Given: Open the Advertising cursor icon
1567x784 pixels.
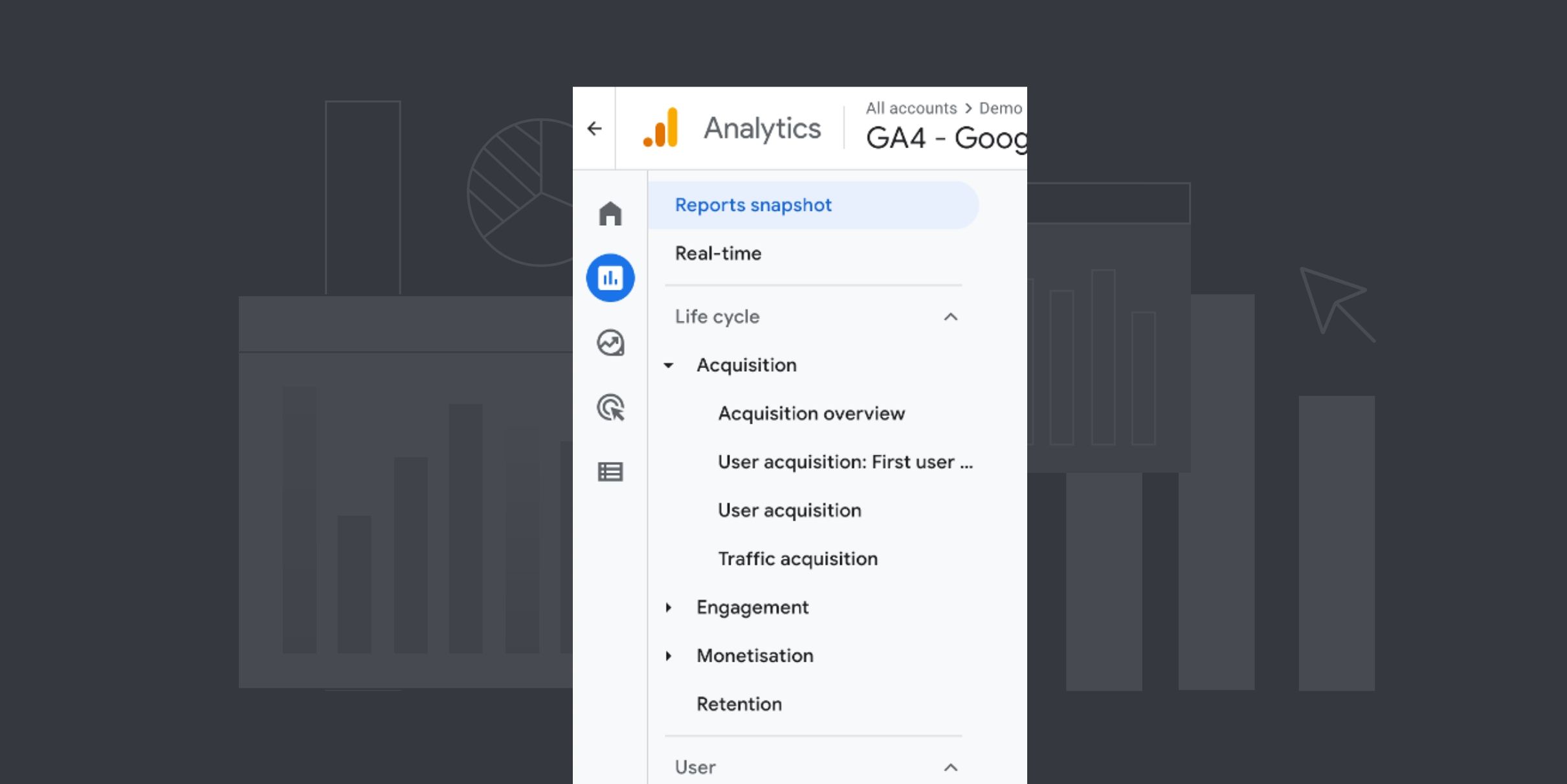Looking at the screenshot, I should pos(610,408).
